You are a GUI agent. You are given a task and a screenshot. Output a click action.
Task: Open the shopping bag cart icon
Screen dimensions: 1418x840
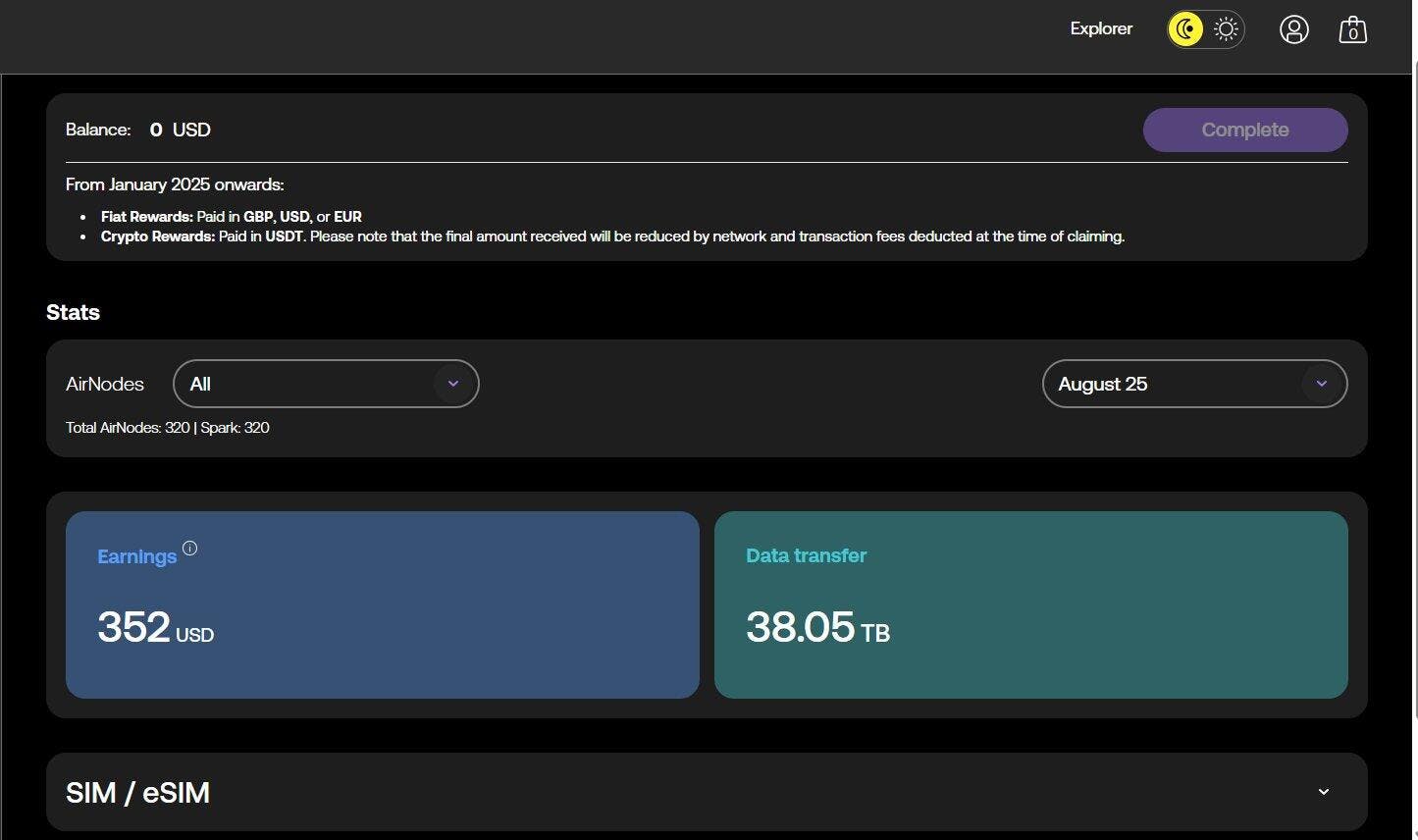(x=1352, y=29)
